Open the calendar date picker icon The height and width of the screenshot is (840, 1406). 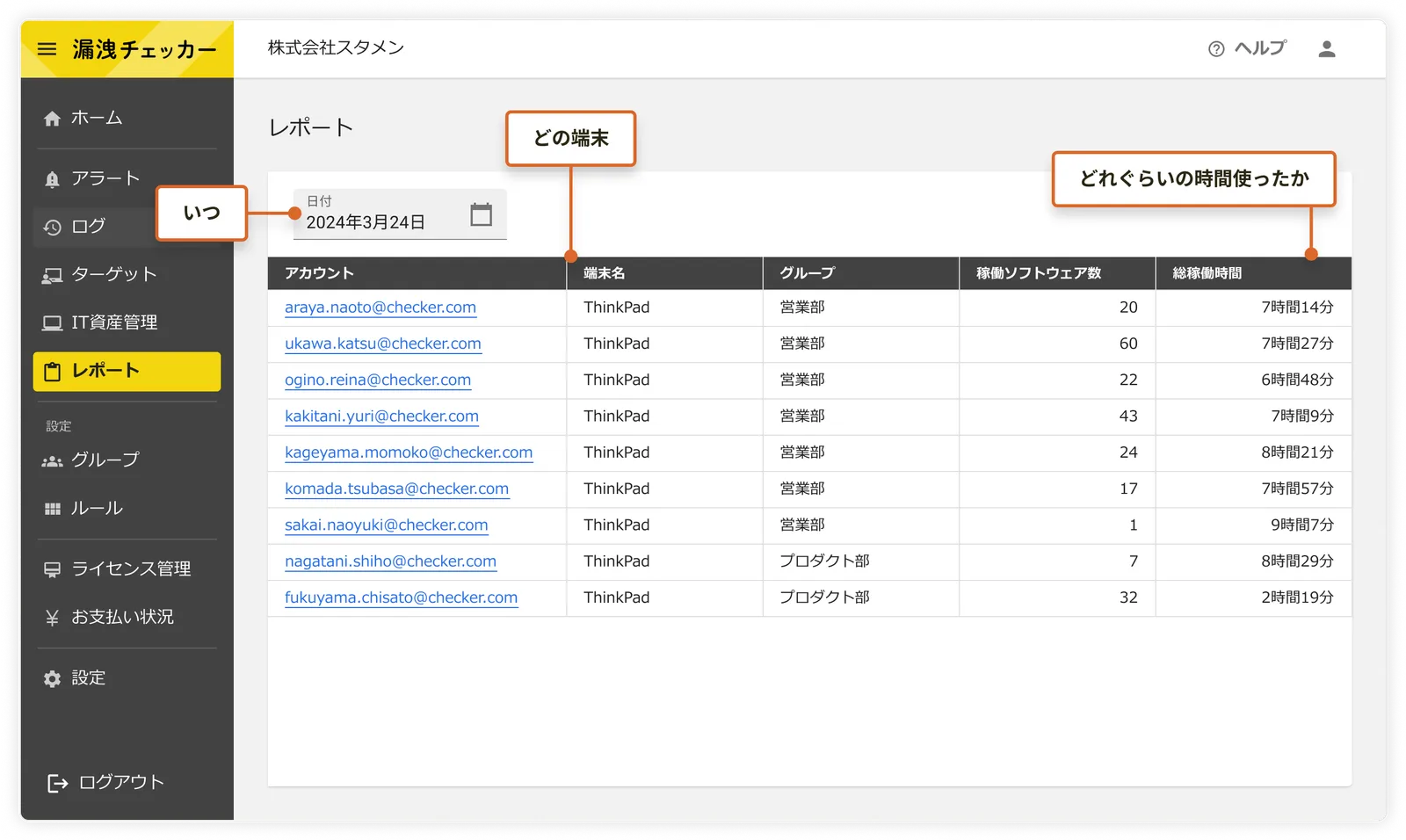click(481, 214)
